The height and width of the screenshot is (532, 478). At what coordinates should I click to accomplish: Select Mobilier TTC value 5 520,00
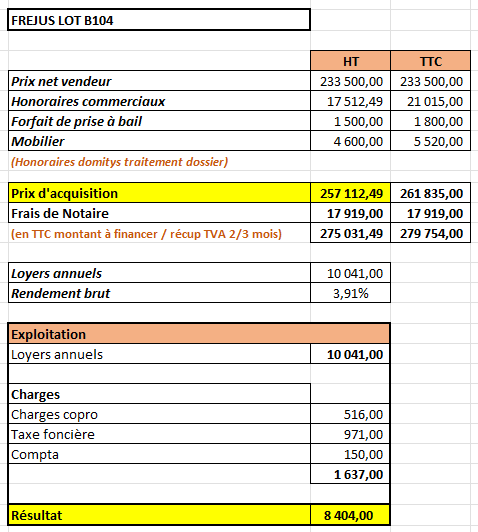point(431,141)
